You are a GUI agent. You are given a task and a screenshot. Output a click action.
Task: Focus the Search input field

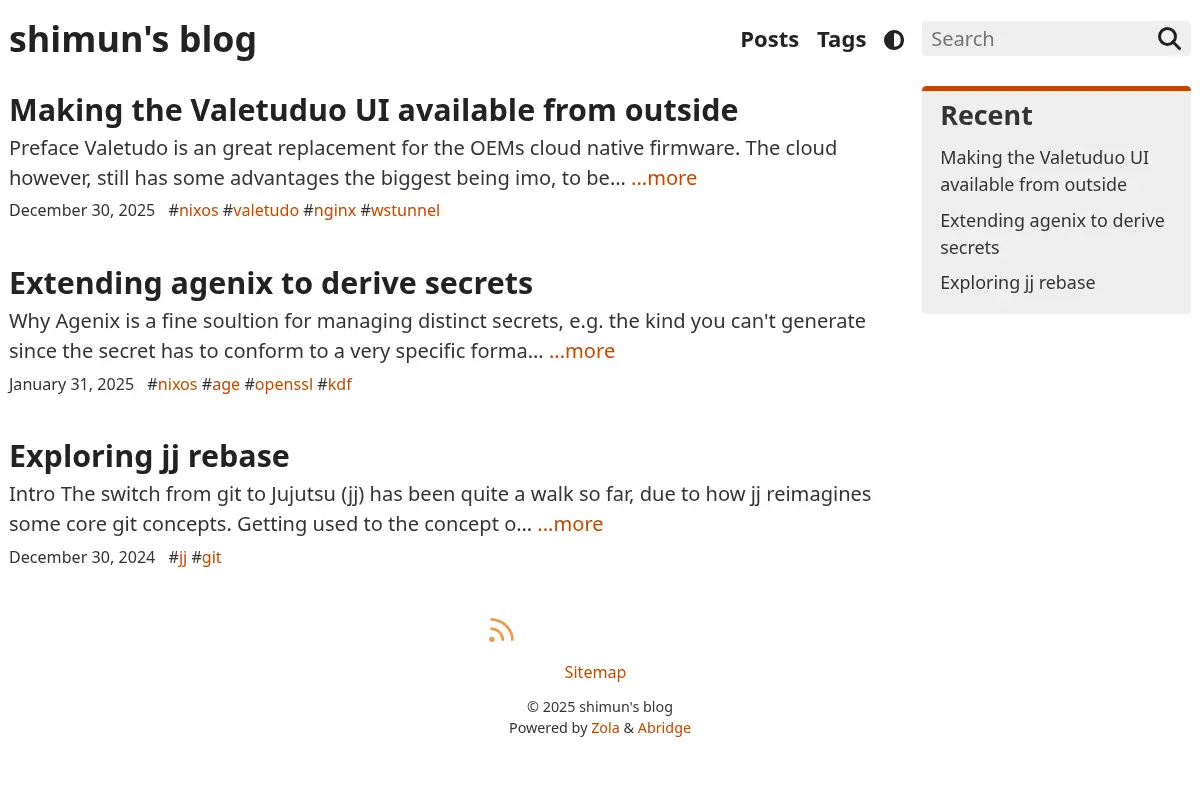tap(1036, 39)
